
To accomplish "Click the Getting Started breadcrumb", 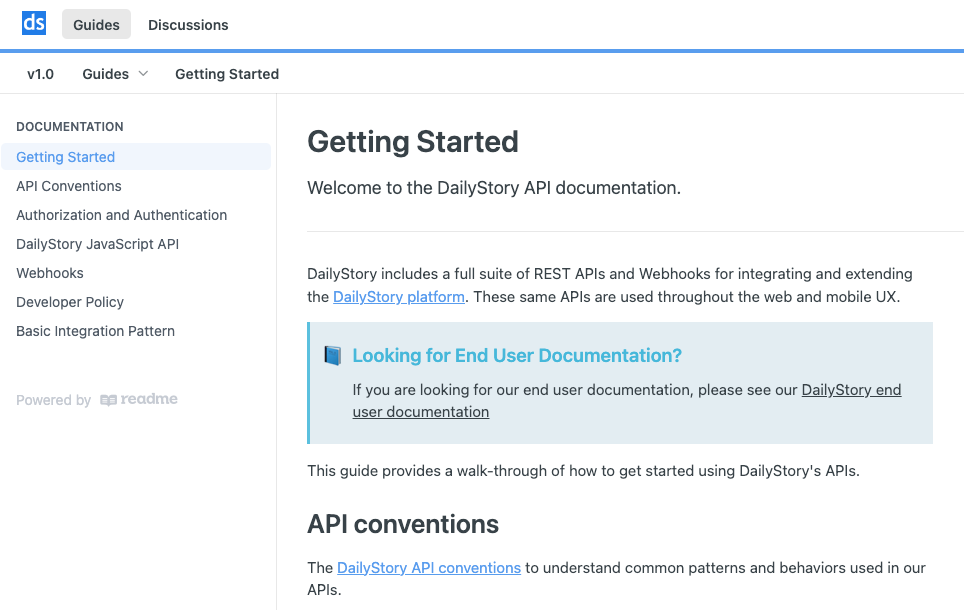I will coord(227,74).
